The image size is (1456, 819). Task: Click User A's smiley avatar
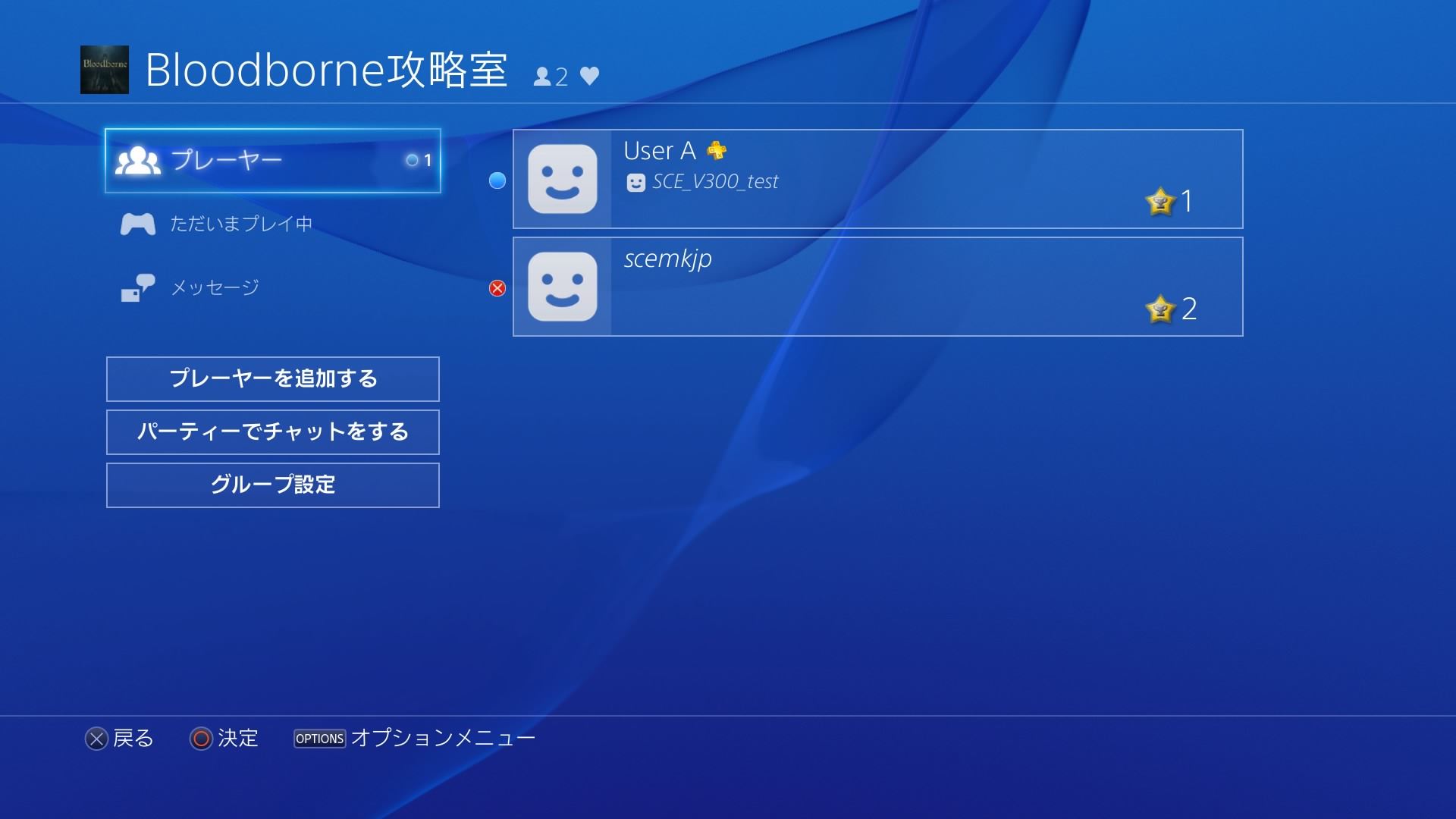(563, 179)
